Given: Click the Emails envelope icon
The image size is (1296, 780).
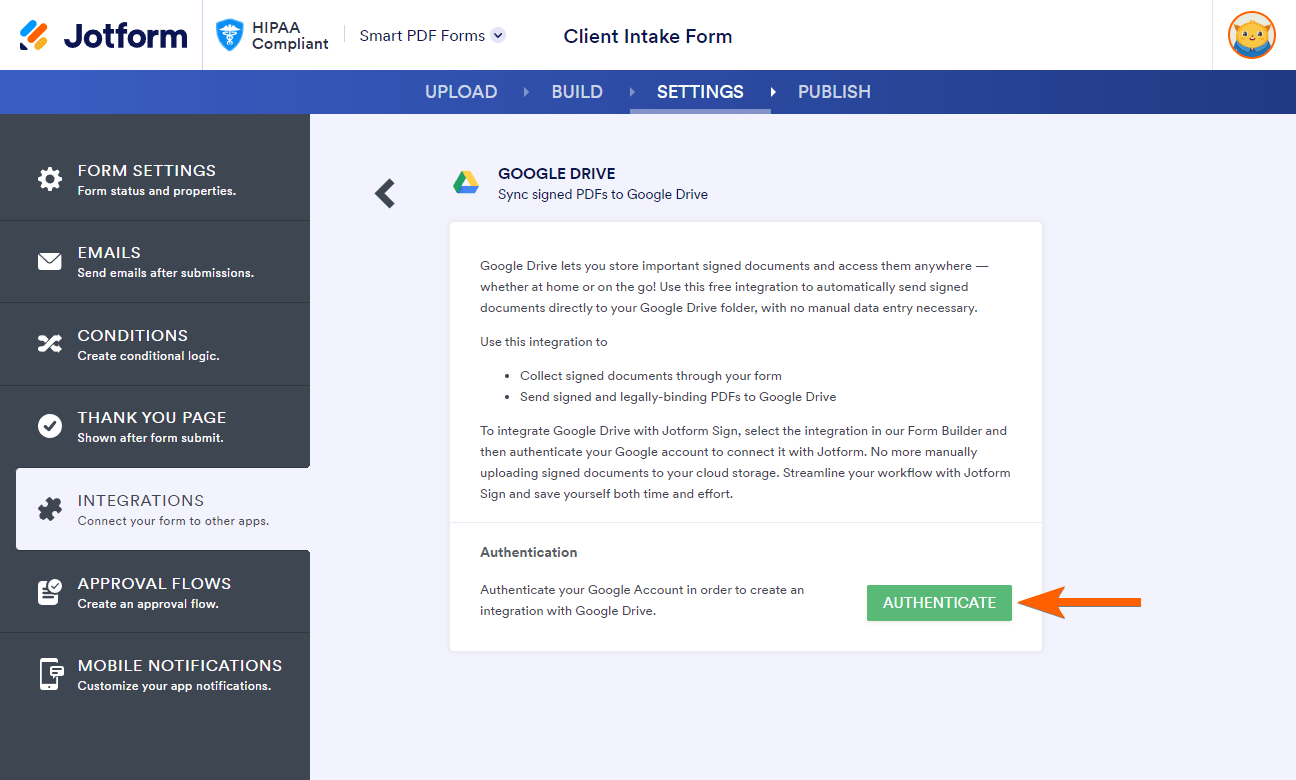Looking at the screenshot, I should pyautogui.click(x=49, y=262).
